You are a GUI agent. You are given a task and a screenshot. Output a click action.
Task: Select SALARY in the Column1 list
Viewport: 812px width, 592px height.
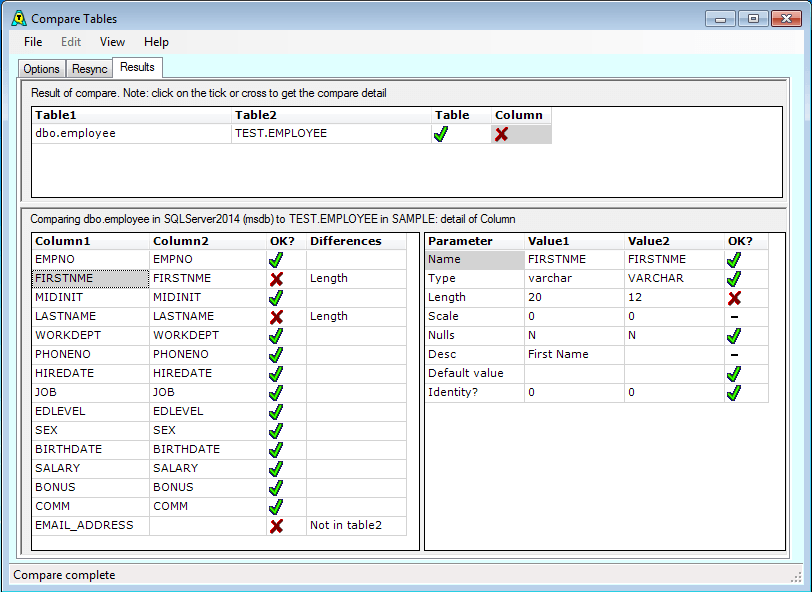click(91, 468)
